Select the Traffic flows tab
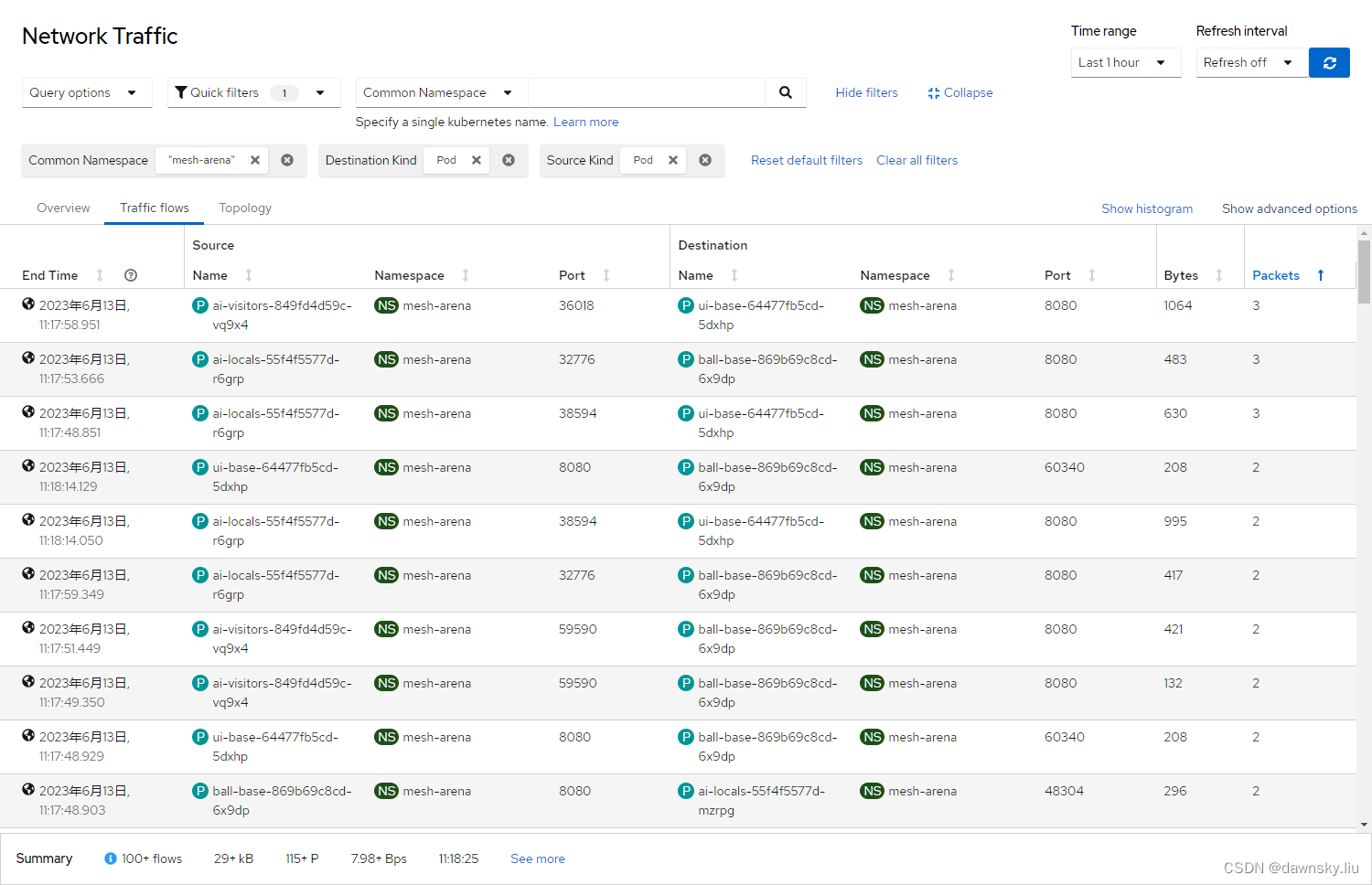 coord(155,208)
